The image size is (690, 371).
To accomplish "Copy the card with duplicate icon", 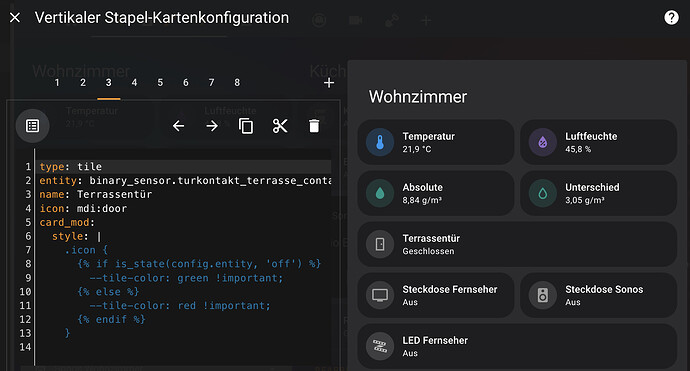I will pos(246,126).
